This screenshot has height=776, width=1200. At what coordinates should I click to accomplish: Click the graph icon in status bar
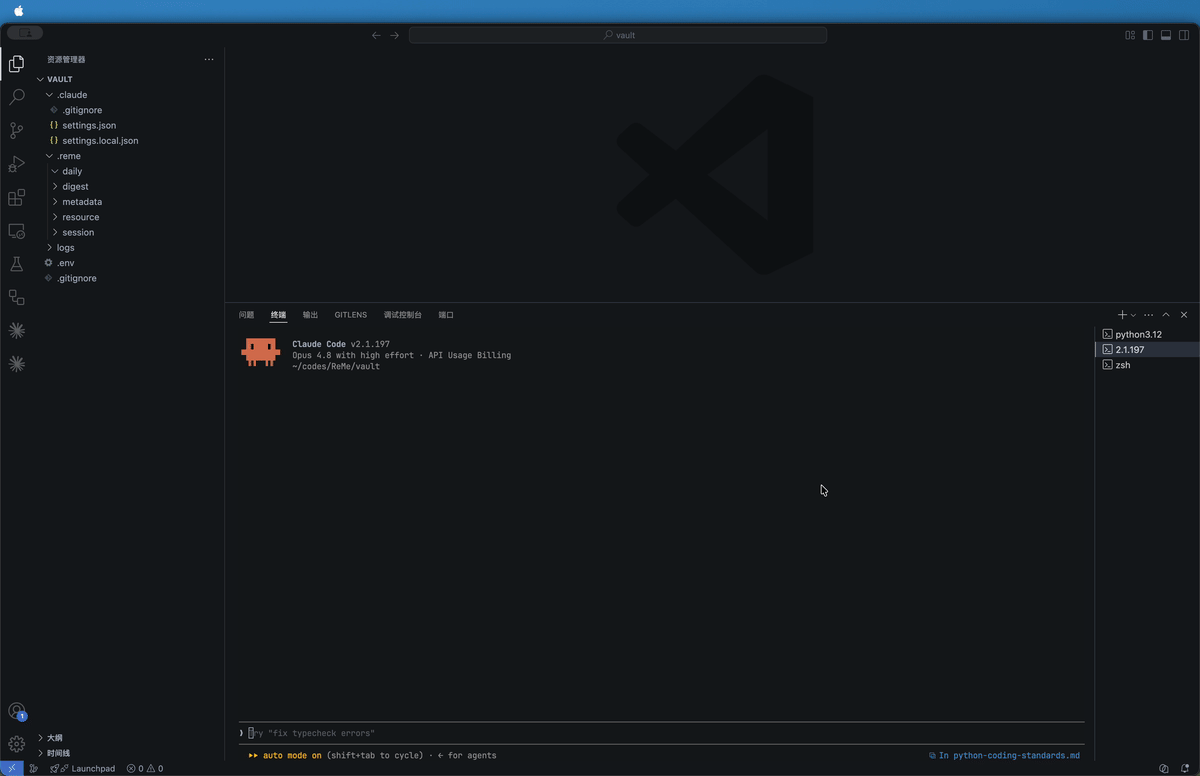coord(34,768)
